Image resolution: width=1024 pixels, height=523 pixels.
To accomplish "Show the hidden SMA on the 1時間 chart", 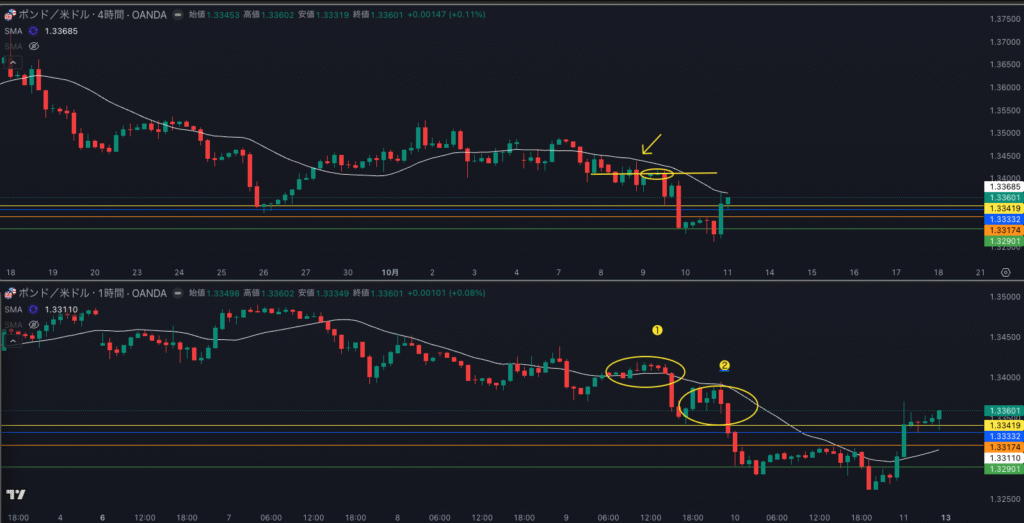I will (x=33, y=324).
